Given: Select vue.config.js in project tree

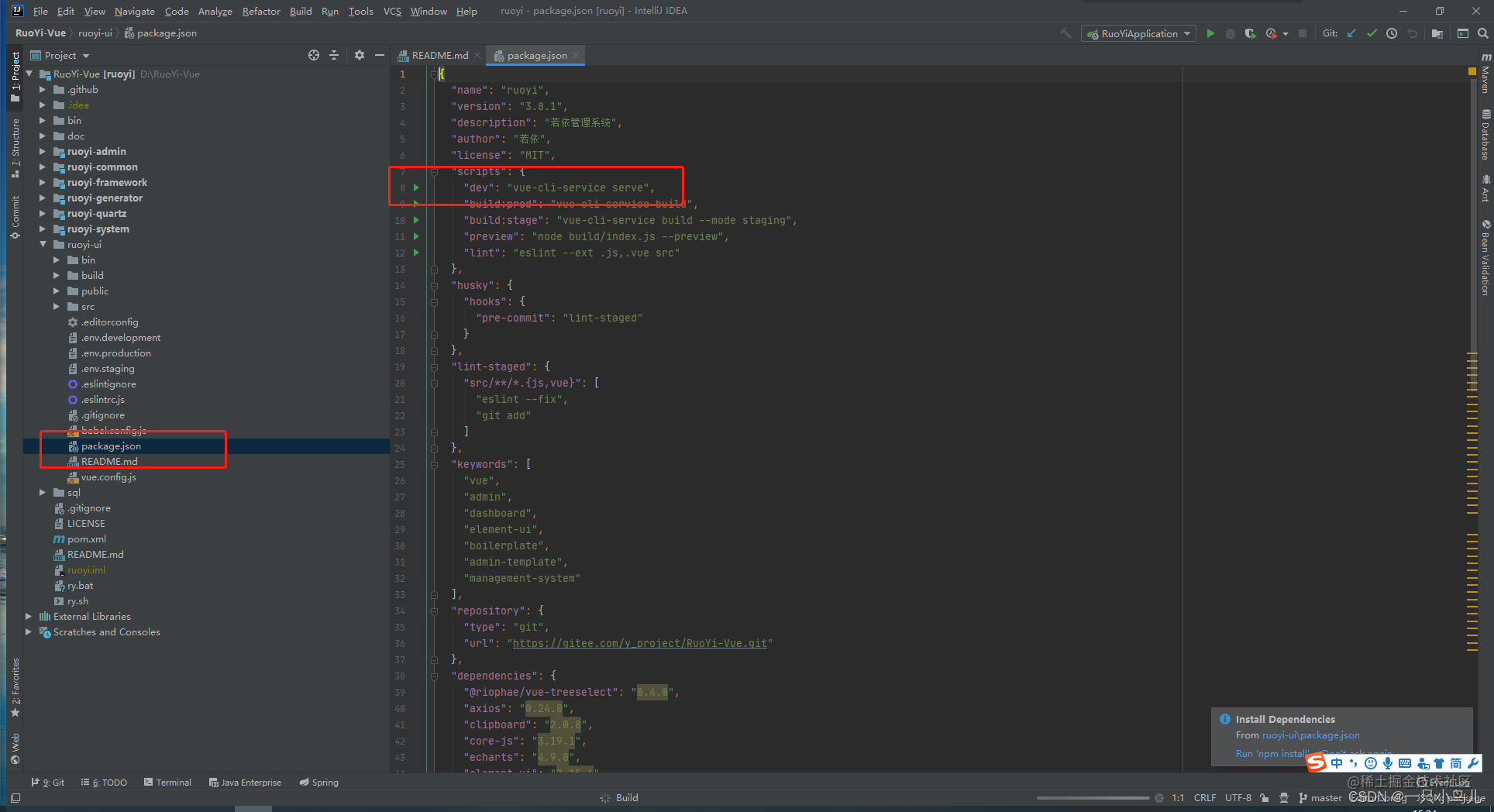Looking at the screenshot, I should [x=108, y=477].
